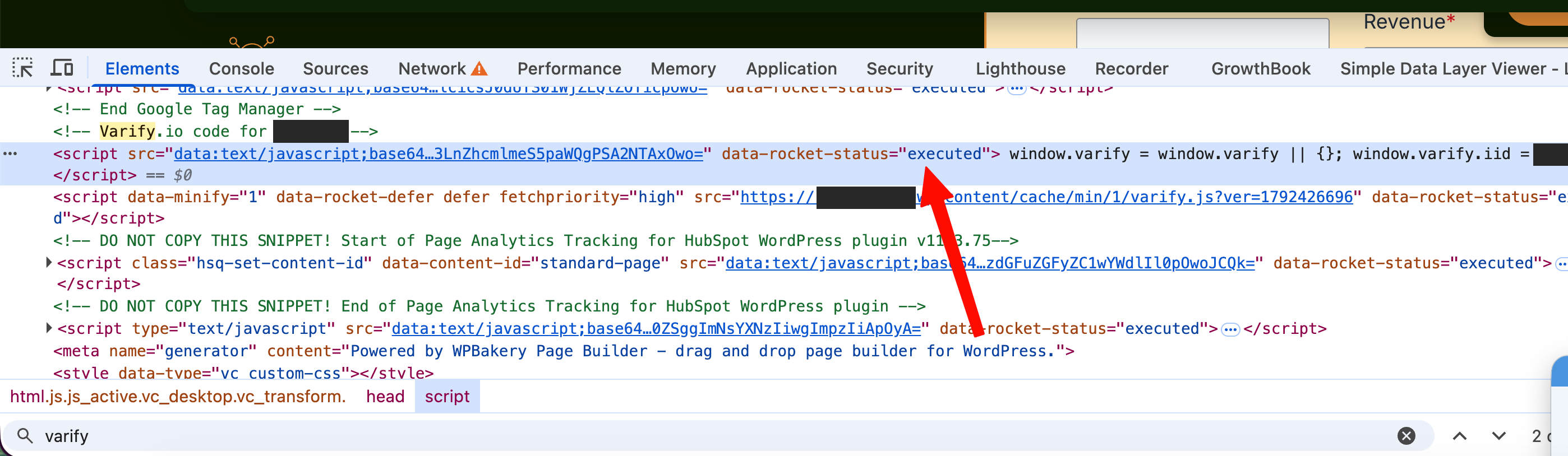Select the HubSpot Start of Page Analytics comment
The height and width of the screenshot is (456, 1568).
tap(536, 240)
